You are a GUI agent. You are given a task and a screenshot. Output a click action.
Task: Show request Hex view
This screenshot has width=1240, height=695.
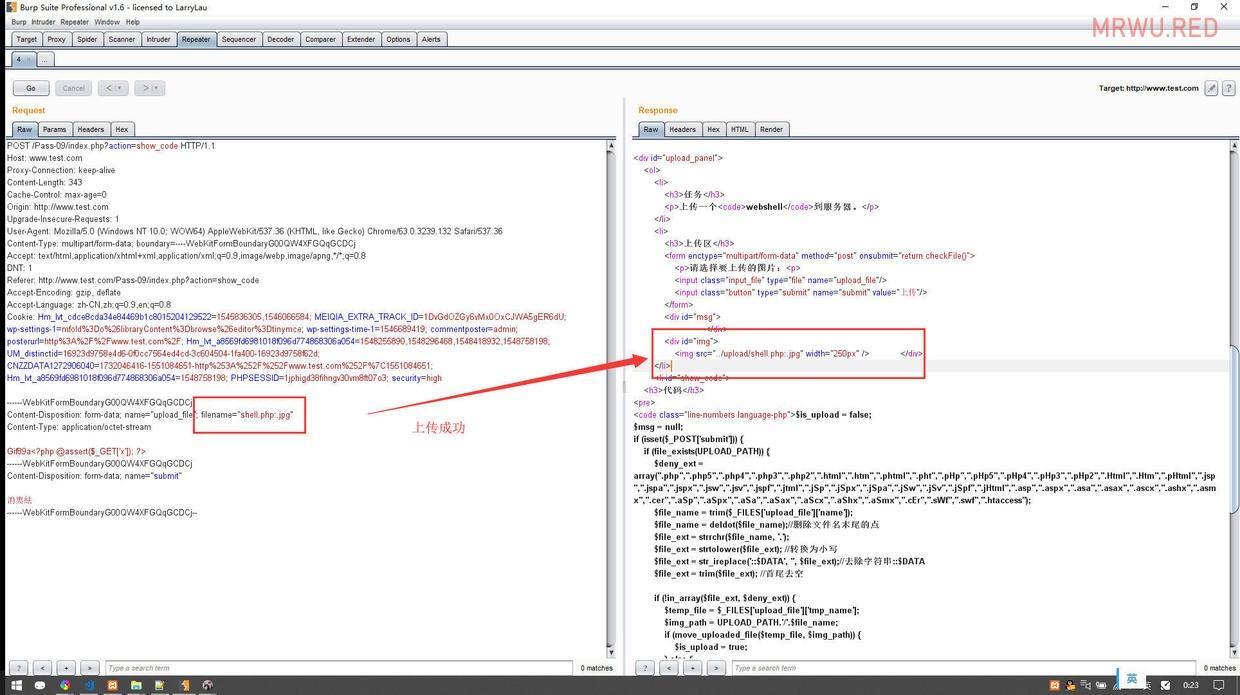tap(121, 129)
